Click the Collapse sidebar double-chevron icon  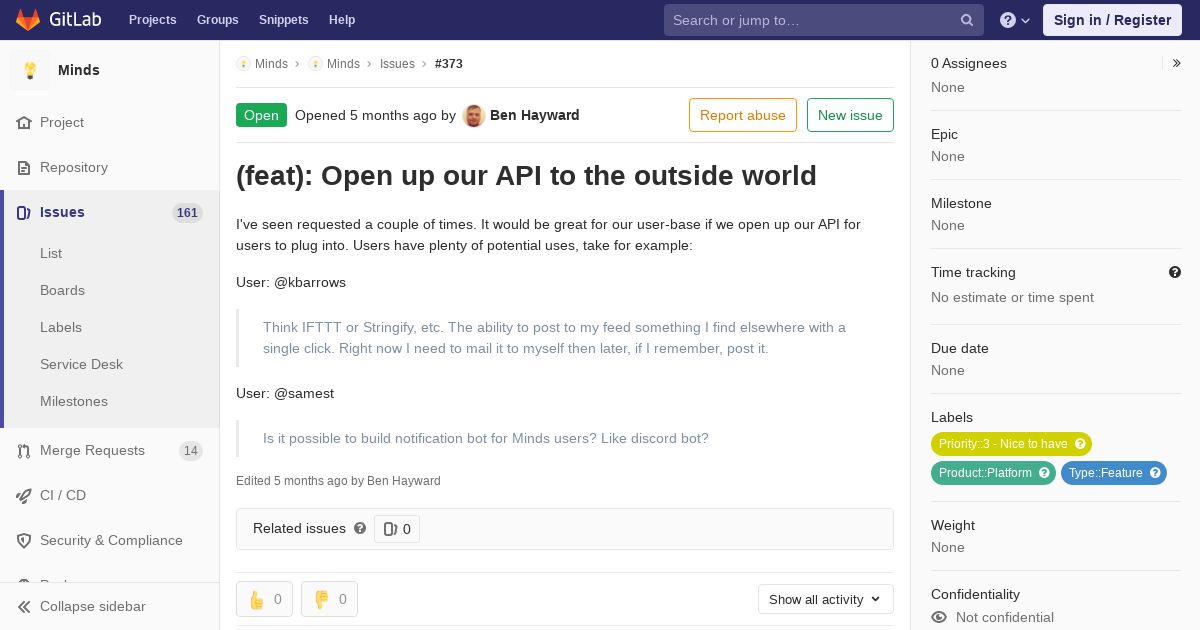[24, 607]
